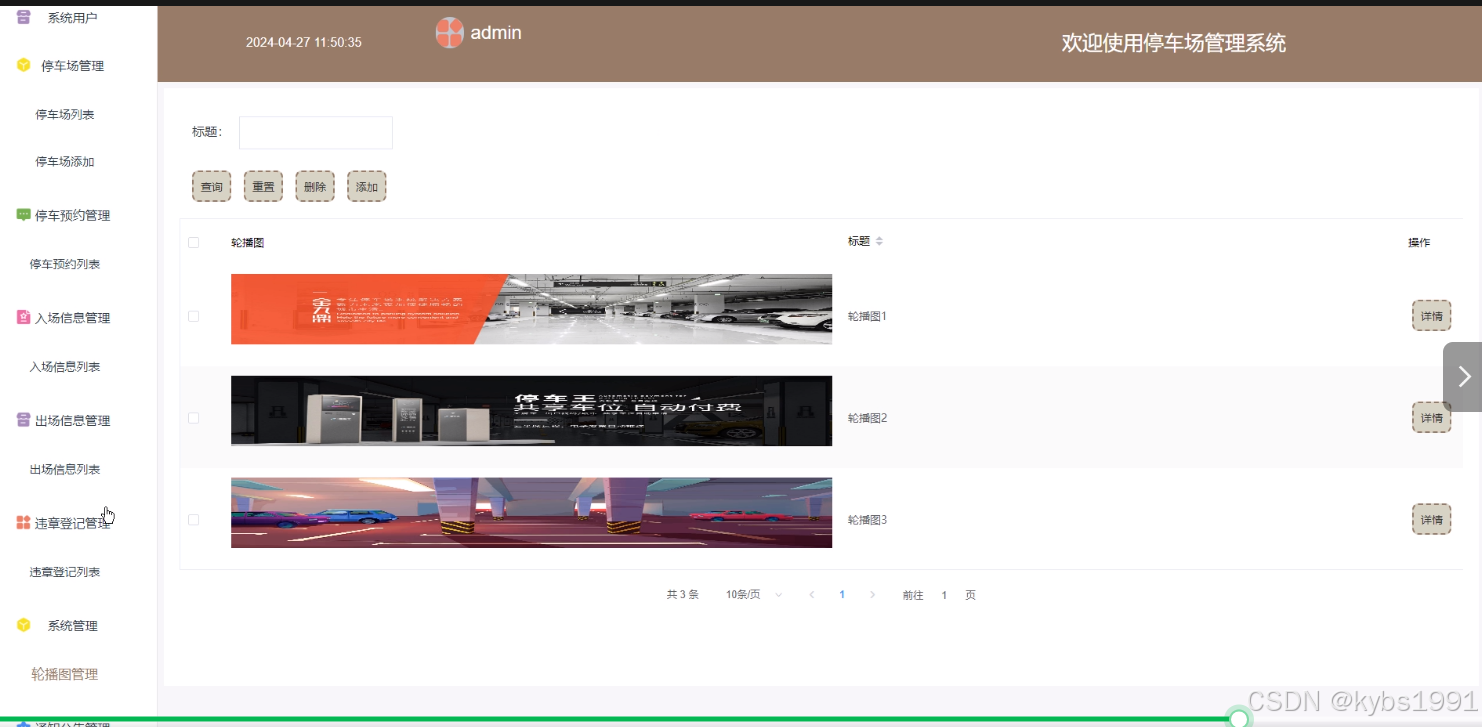The width and height of the screenshot is (1482, 727).
Task: Click the 共 3 条 total count text
Action: [x=682, y=595]
